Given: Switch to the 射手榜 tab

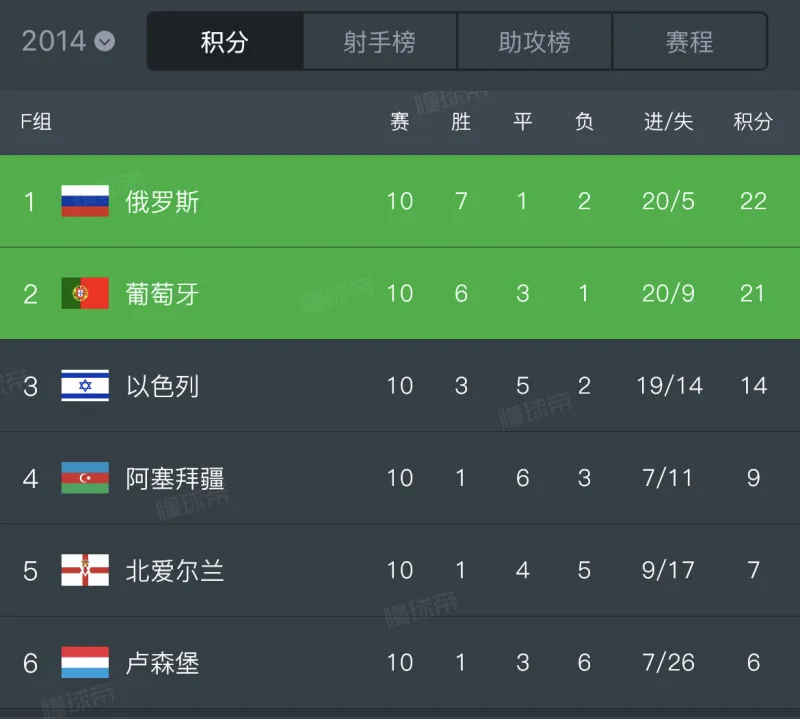Looking at the screenshot, I should click(x=379, y=42).
